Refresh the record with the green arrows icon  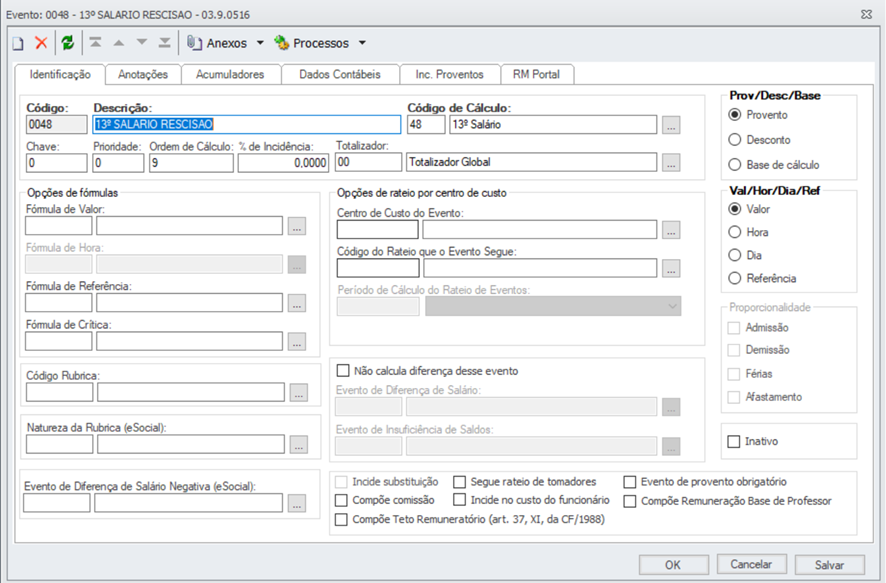pyautogui.click(x=68, y=43)
